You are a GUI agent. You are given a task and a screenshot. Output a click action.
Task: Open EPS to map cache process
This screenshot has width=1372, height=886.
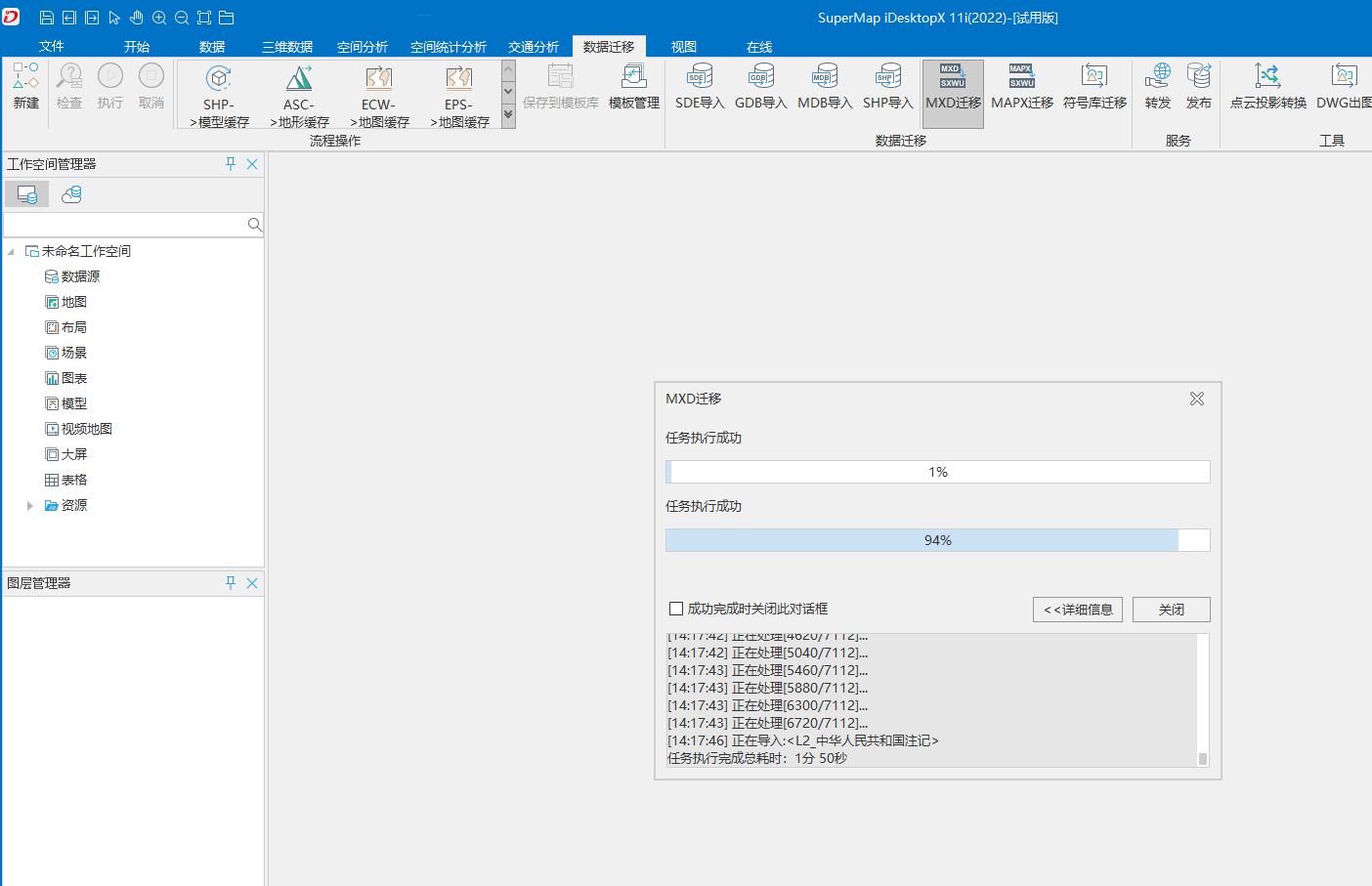(459, 96)
